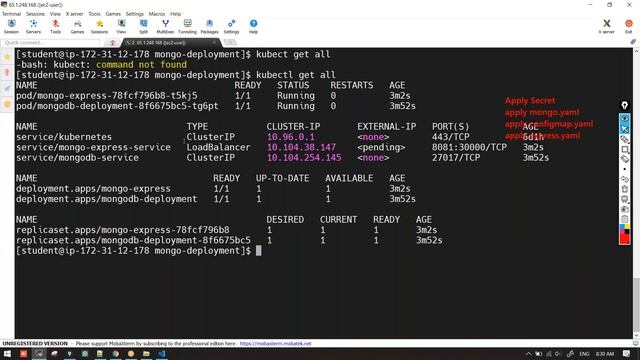
Task: Open the View menu in menu bar
Action: point(55,14)
